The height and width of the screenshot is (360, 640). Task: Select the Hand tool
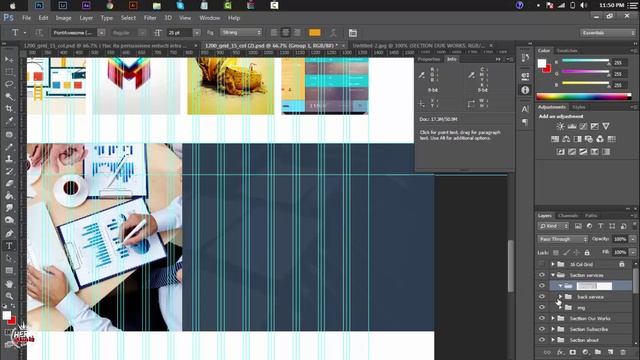[9, 284]
